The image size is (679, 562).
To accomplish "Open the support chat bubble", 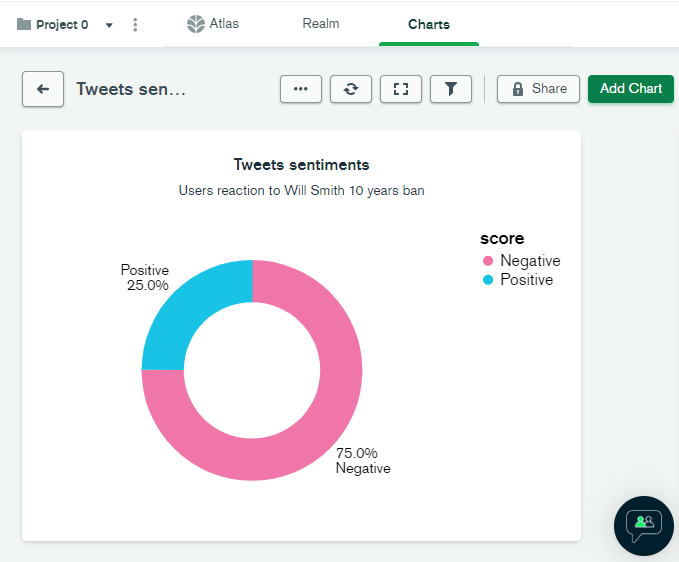I will [644, 526].
